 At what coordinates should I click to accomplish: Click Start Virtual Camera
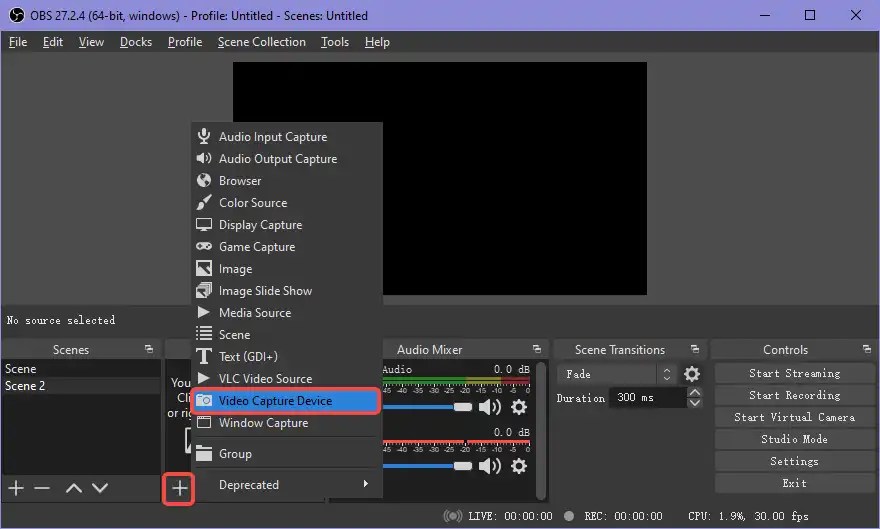pyautogui.click(x=795, y=417)
